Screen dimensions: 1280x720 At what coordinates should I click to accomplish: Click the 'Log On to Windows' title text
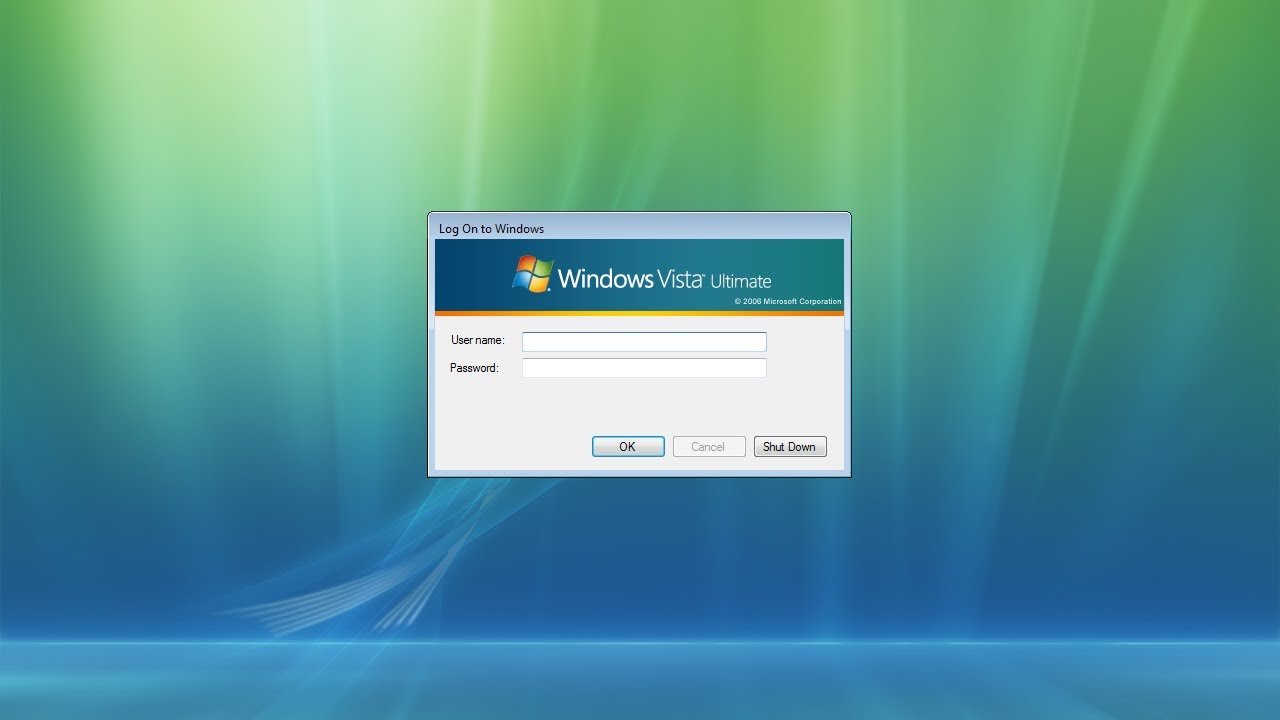(491, 229)
